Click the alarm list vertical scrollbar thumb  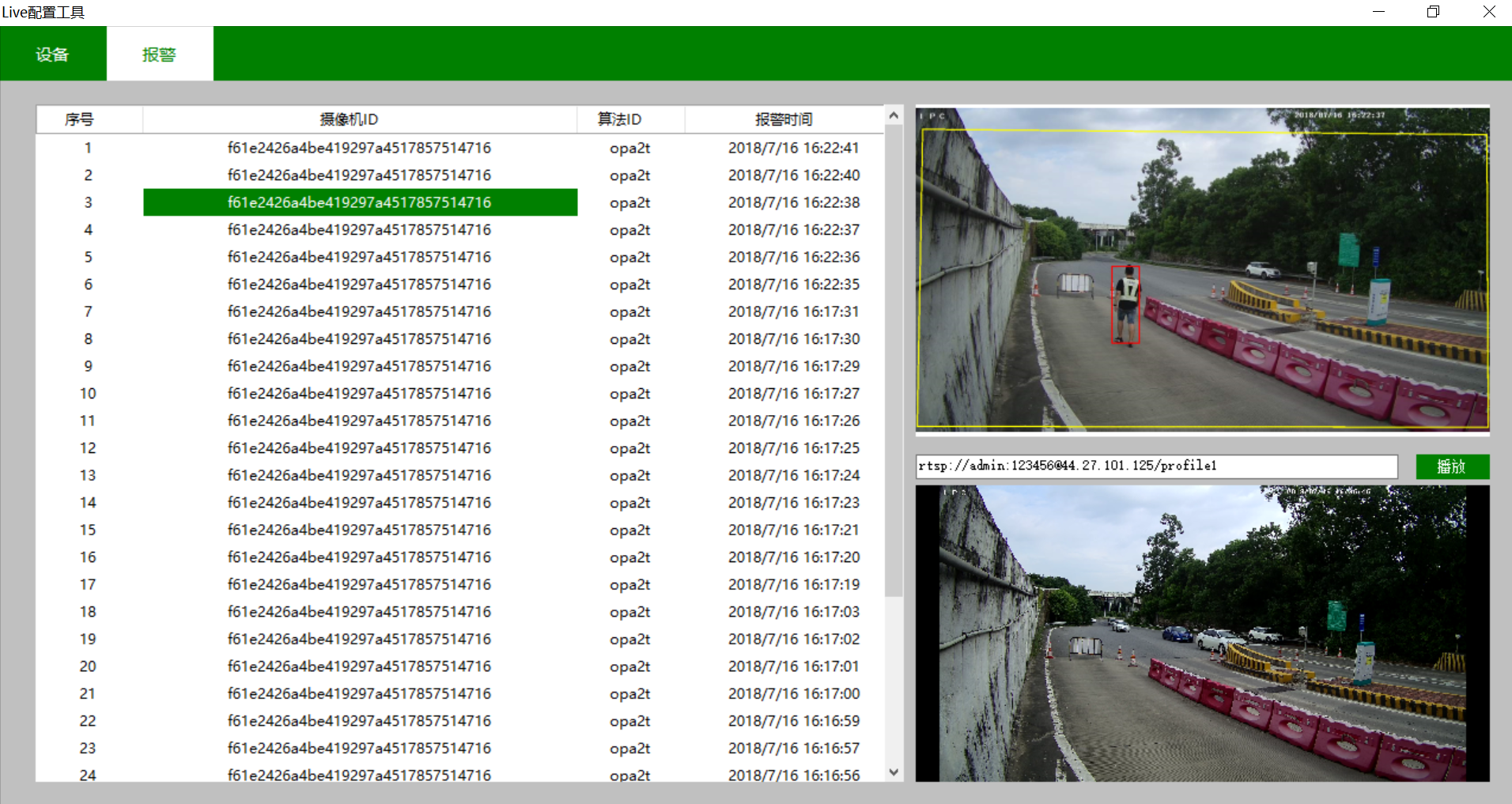[894, 360]
